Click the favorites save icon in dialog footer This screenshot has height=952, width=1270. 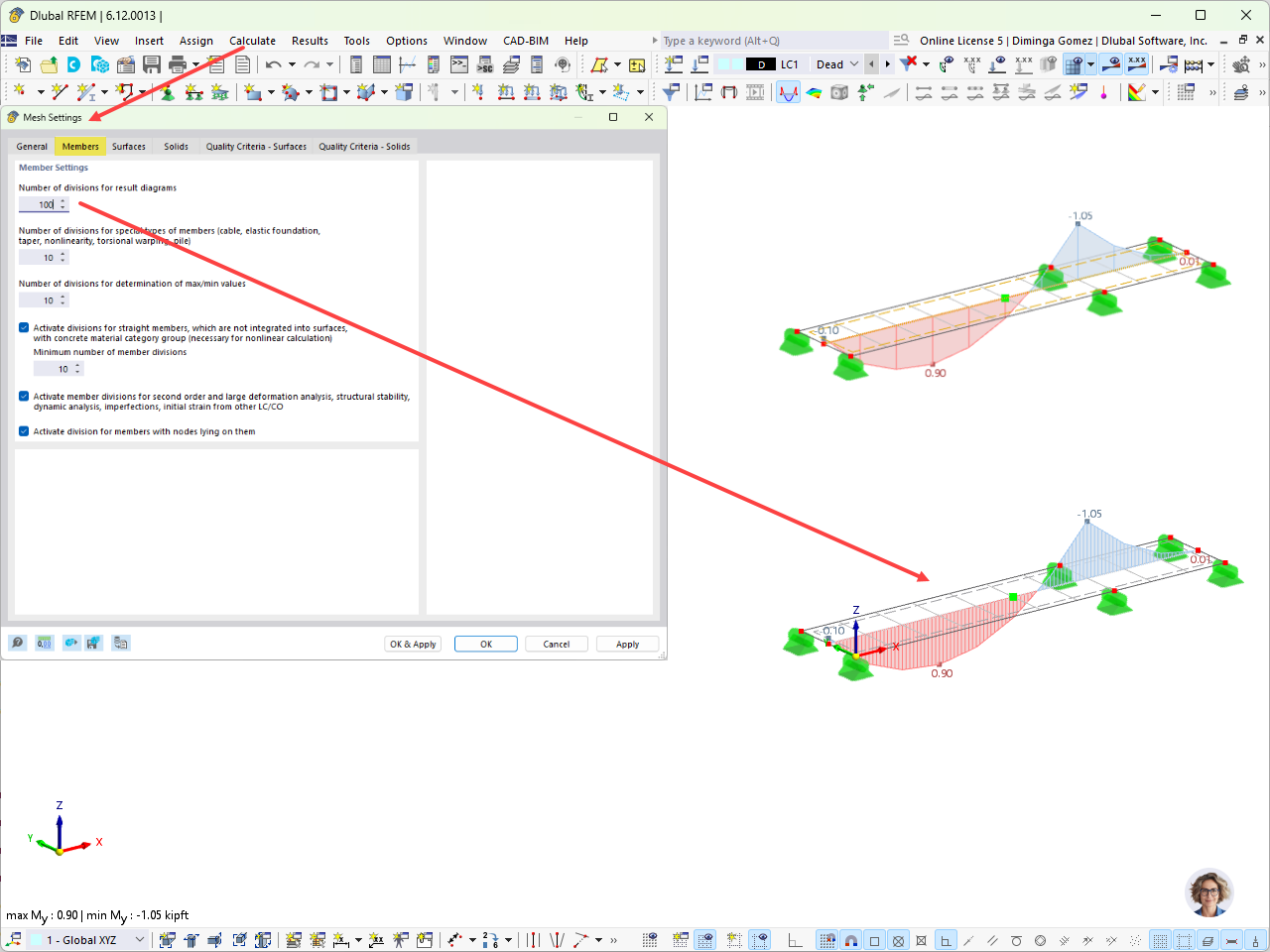(x=93, y=643)
